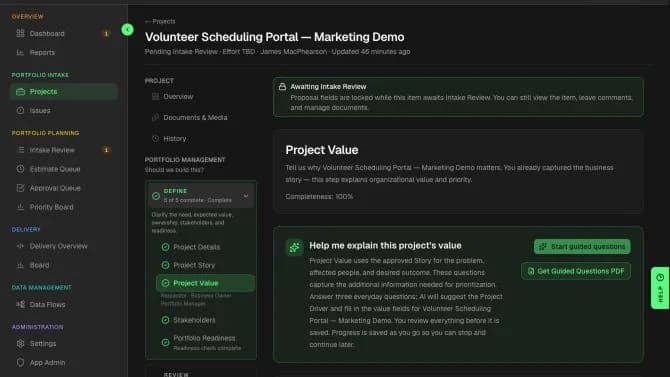The image size is (670, 377).
Task: Click the Intake Review list icon
Action: [x=20, y=150]
